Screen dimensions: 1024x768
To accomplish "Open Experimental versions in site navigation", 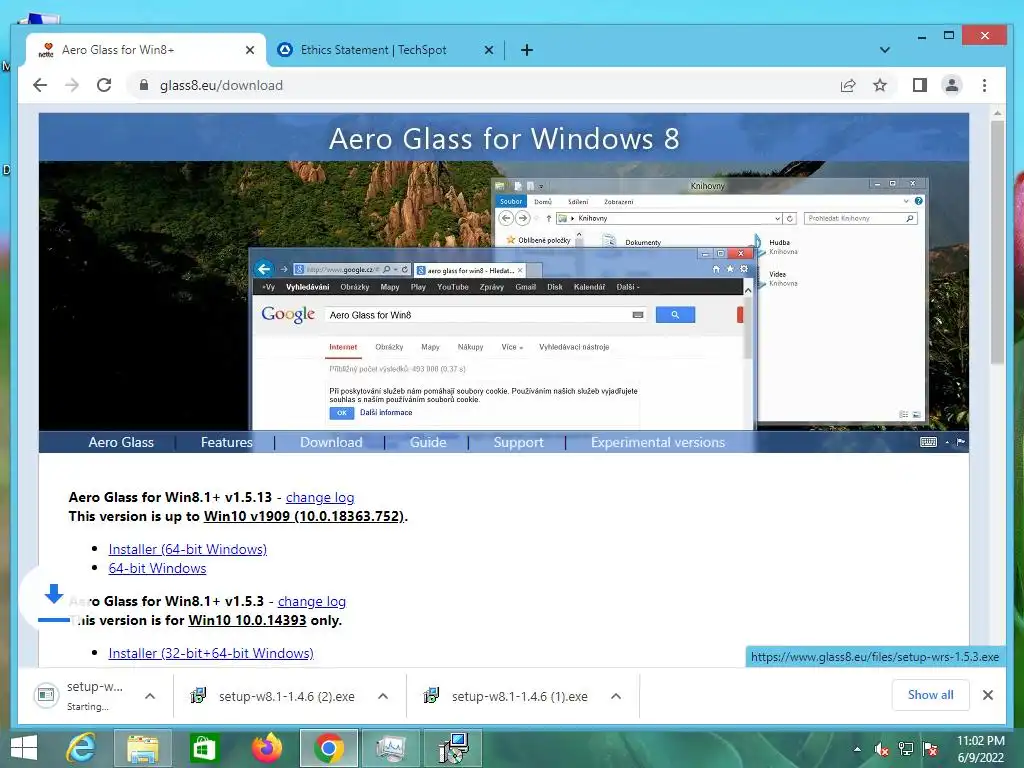I will pyautogui.click(x=658, y=442).
